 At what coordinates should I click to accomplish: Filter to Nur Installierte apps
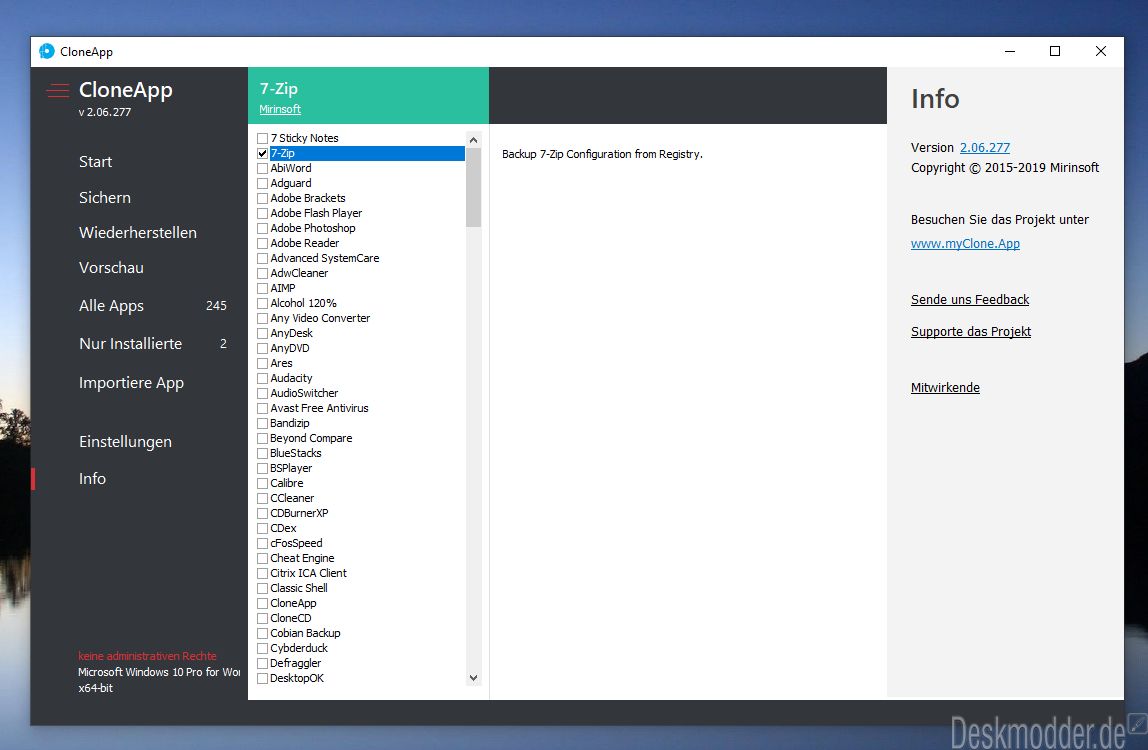130,344
